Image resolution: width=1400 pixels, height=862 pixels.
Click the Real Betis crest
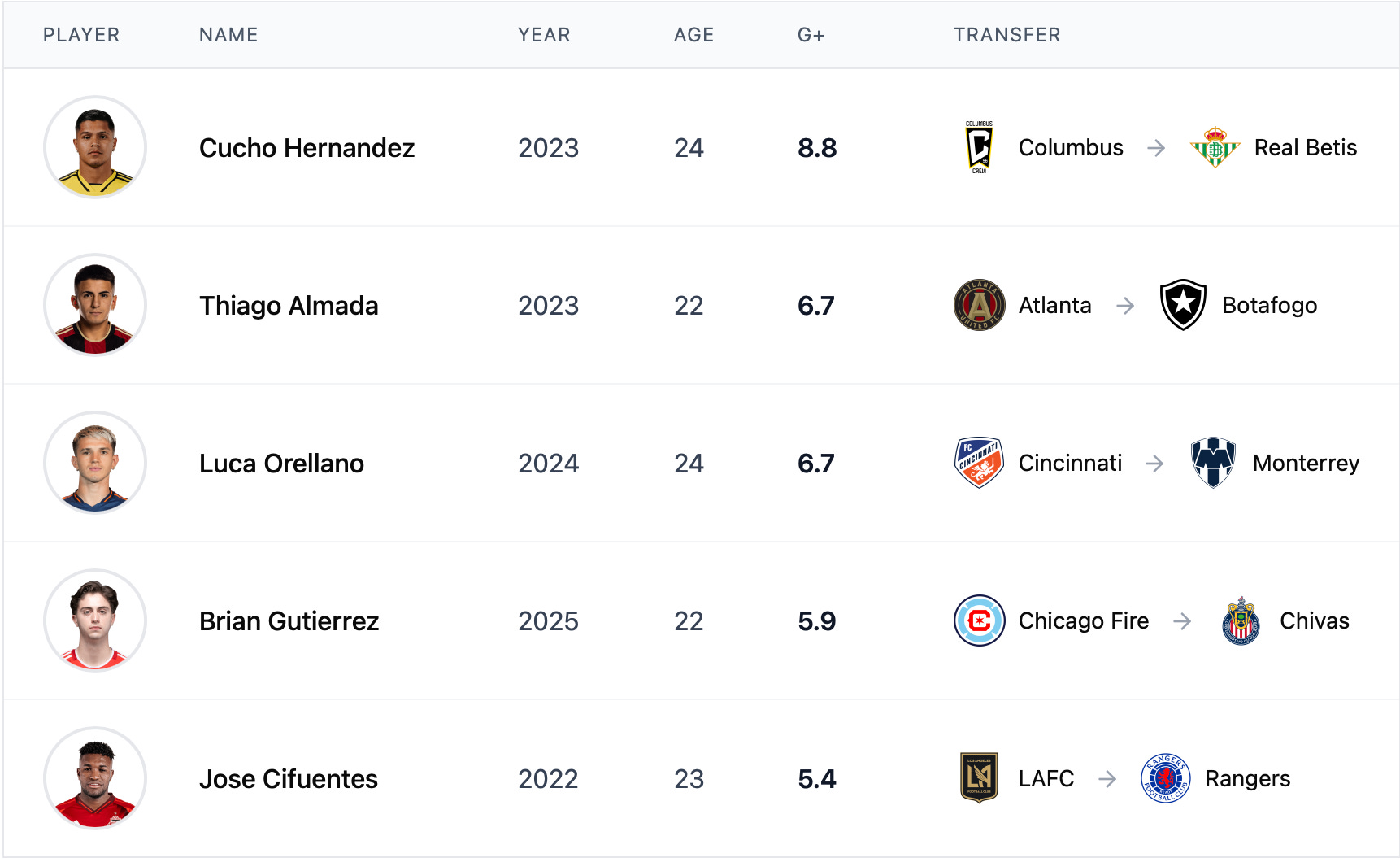pos(1215,147)
